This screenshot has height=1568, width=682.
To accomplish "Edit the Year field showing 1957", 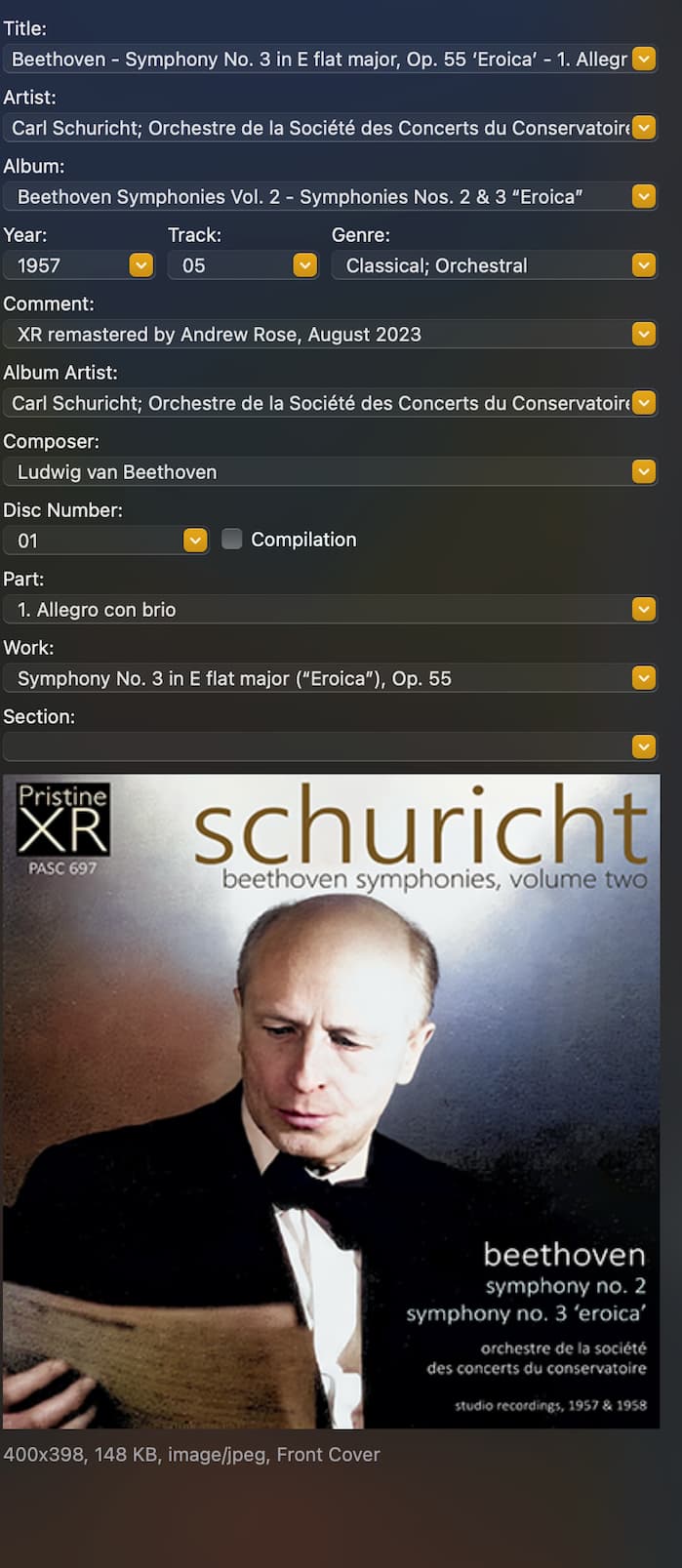I will tap(66, 265).
